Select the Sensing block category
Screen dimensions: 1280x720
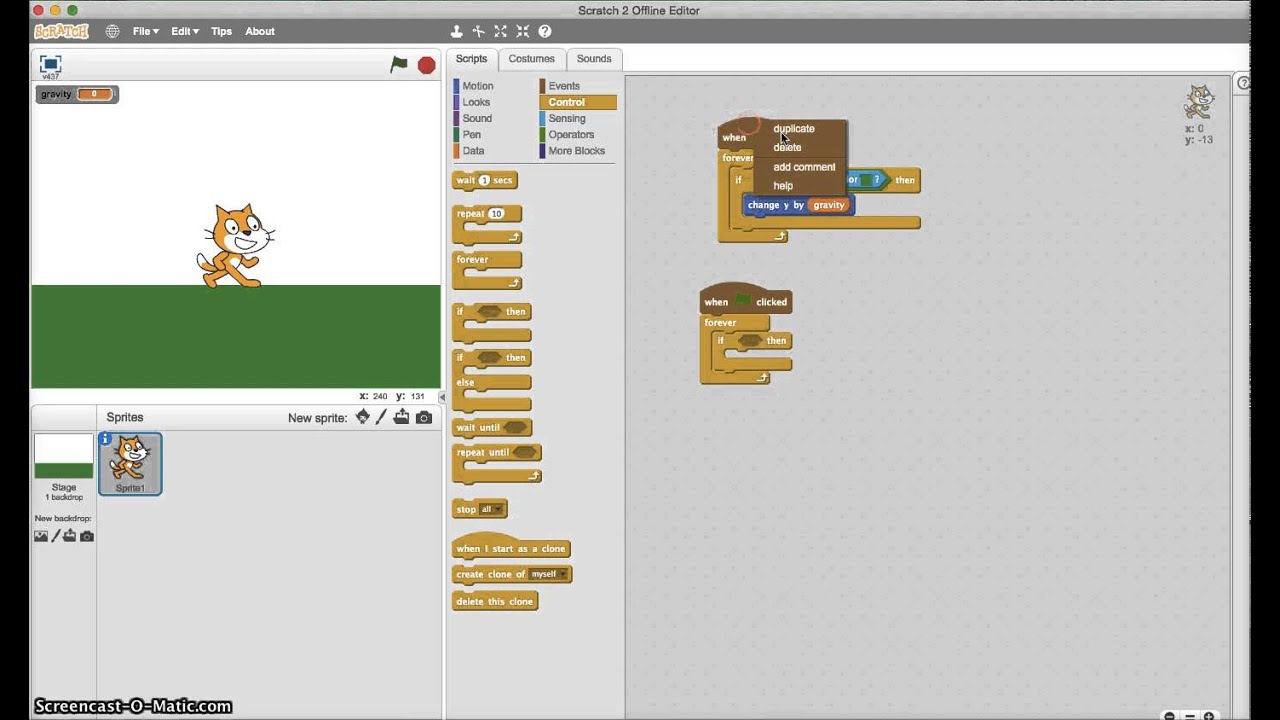coord(567,118)
